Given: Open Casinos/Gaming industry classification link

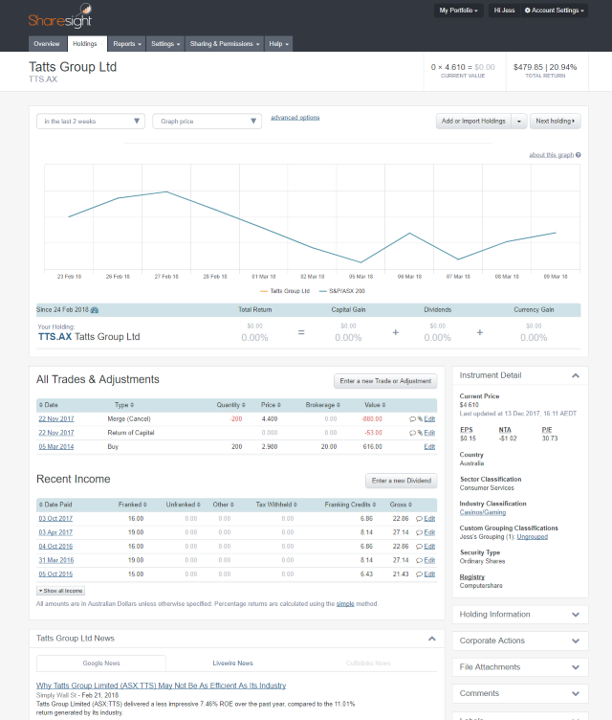Looking at the screenshot, I should (x=483, y=512).
